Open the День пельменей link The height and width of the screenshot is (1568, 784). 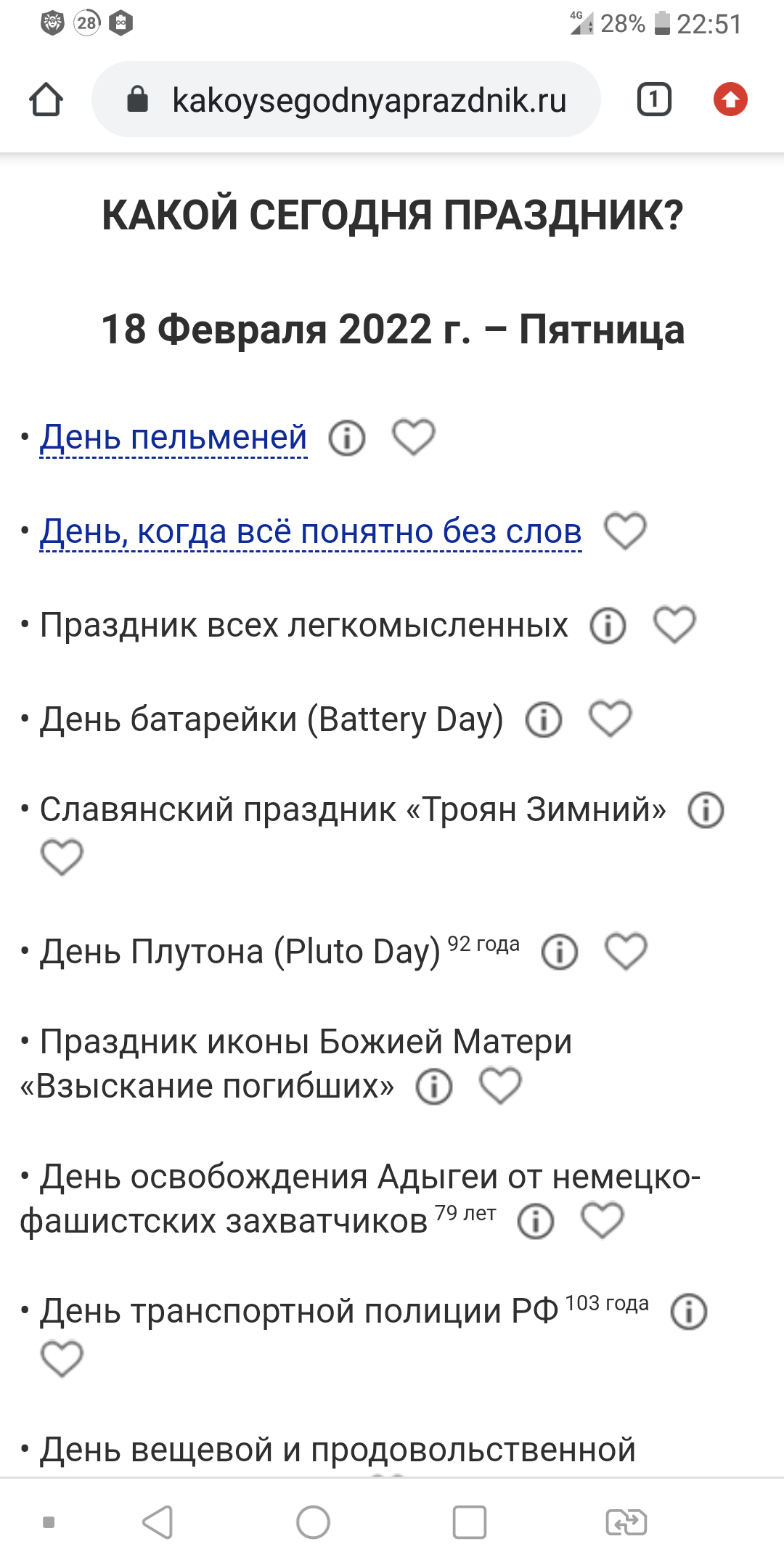point(173,438)
